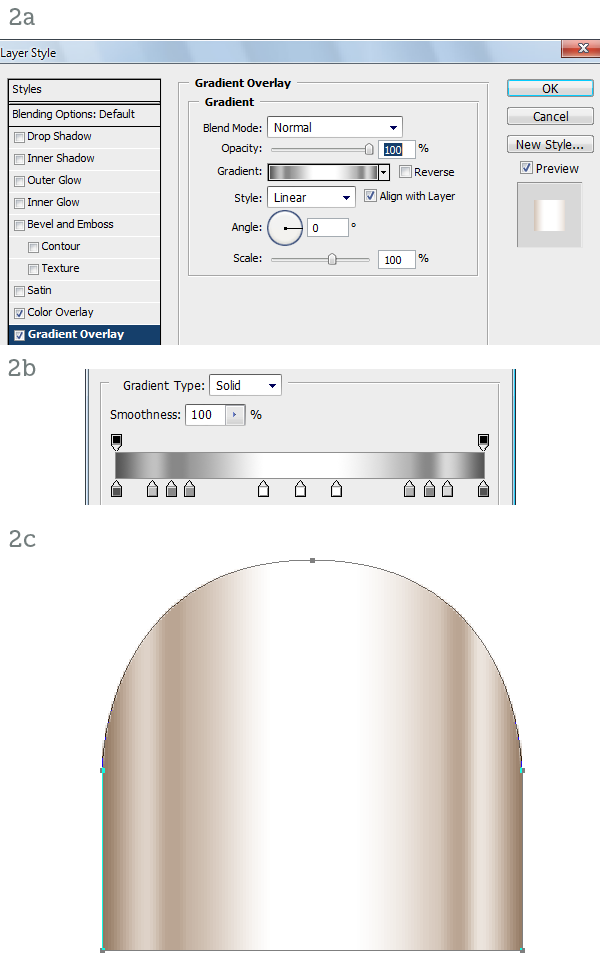Adjust the Scale slider handle
This screenshot has height=968, width=600.
[332, 259]
